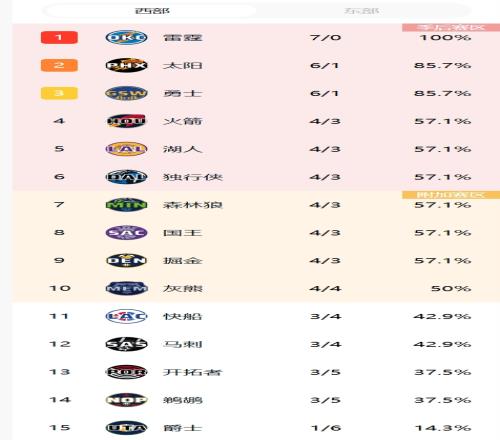Click the red rank 1 badge
Screen dimensions: 500x440
(59, 37)
